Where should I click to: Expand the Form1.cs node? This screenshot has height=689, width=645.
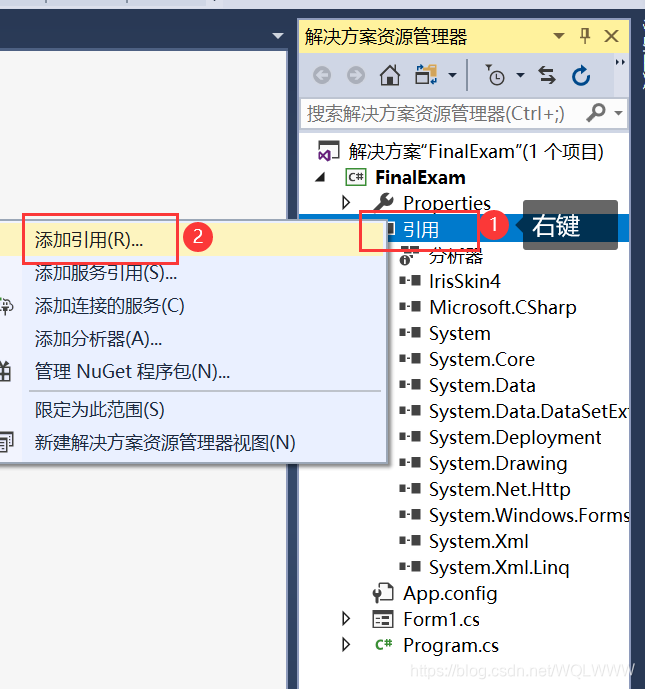(x=346, y=619)
